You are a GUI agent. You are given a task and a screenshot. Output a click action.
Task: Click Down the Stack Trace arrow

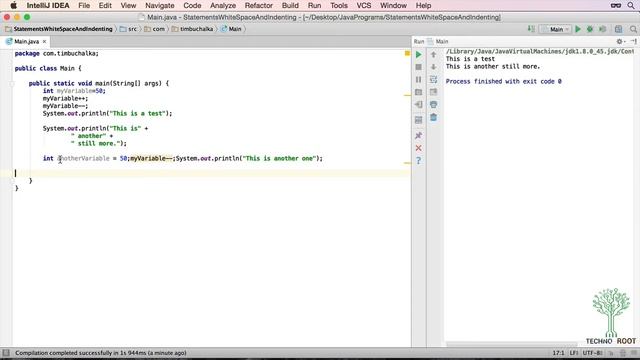433,67
